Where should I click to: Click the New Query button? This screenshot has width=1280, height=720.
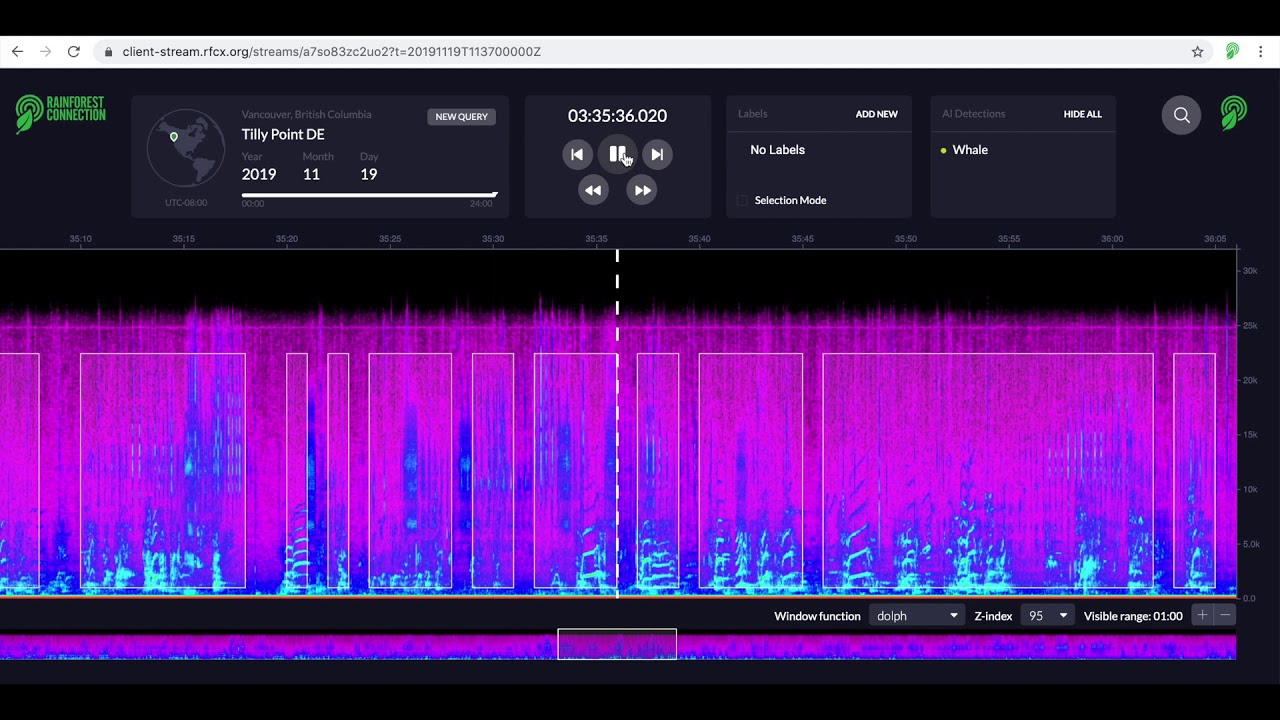(x=461, y=117)
